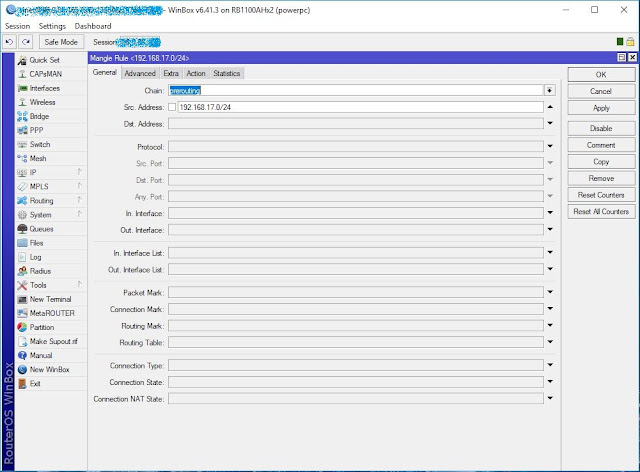Toggle Src. Address invert checkbox
This screenshot has width=640, height=472.
click(x=172, y=107)
